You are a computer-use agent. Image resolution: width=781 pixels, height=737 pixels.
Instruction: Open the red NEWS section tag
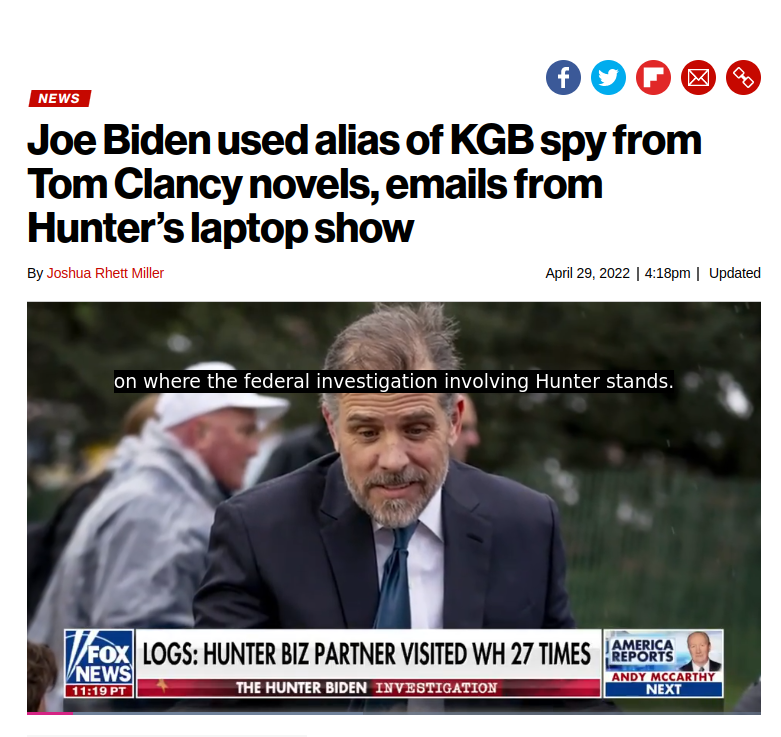point(60,98)
